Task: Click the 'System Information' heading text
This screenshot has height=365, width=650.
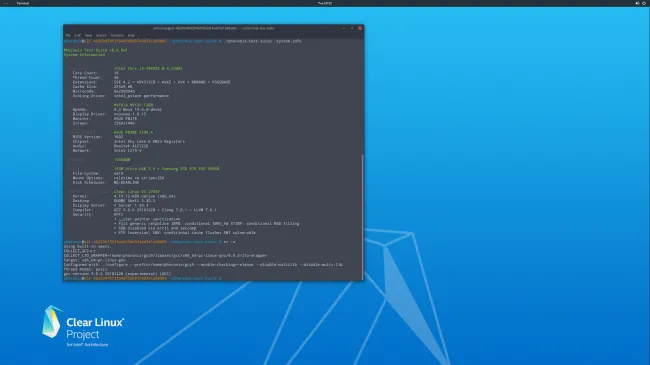Action: click(85, 55)
